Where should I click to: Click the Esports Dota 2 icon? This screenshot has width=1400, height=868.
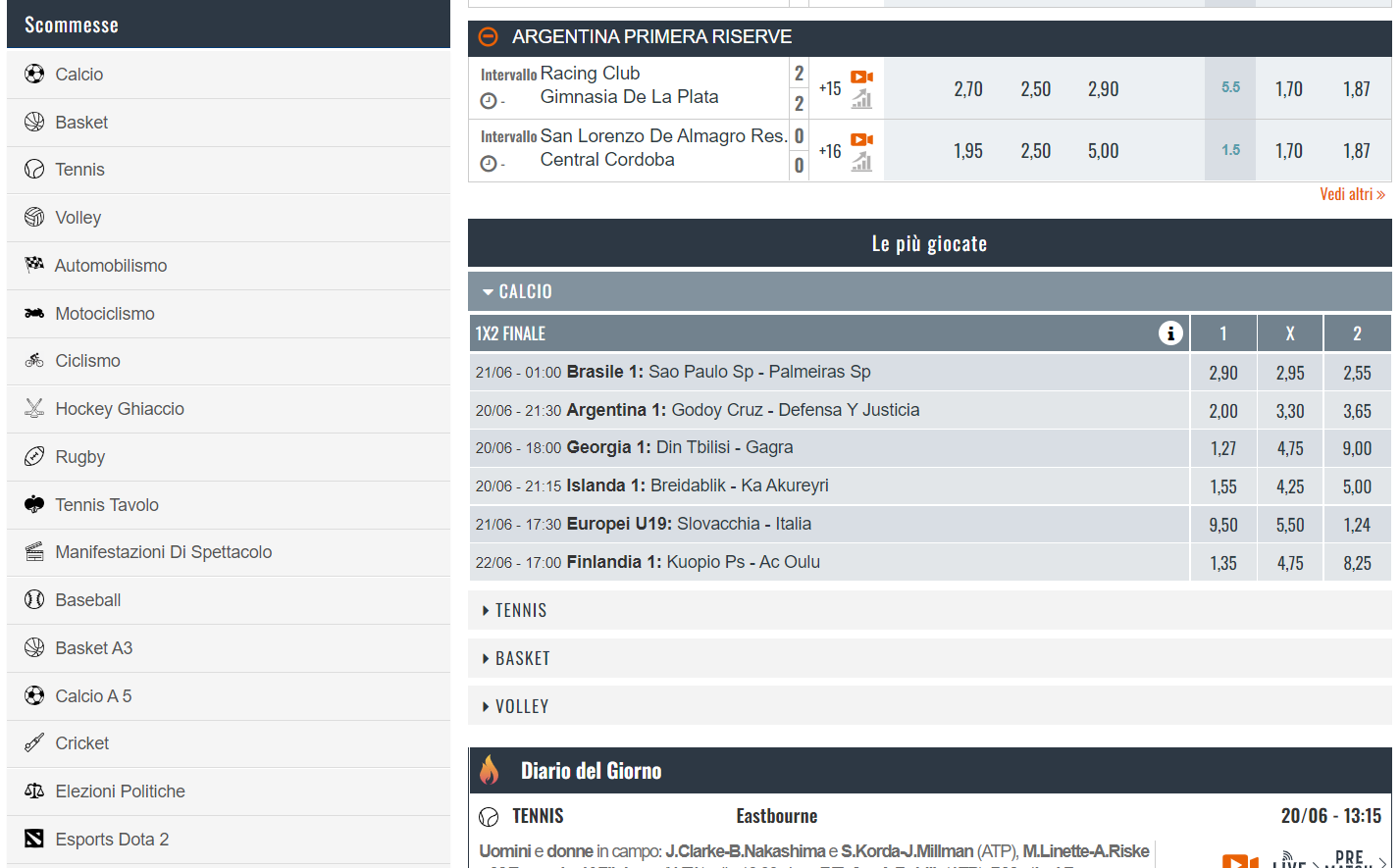[34, 839]
